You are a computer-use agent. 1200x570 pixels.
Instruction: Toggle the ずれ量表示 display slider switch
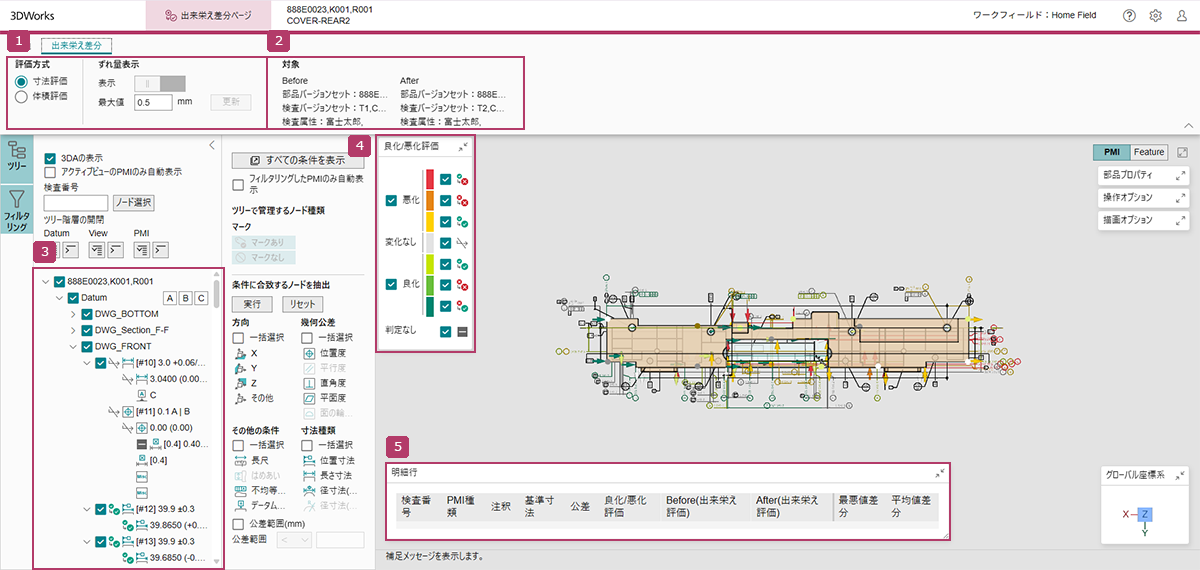(160, 83)
